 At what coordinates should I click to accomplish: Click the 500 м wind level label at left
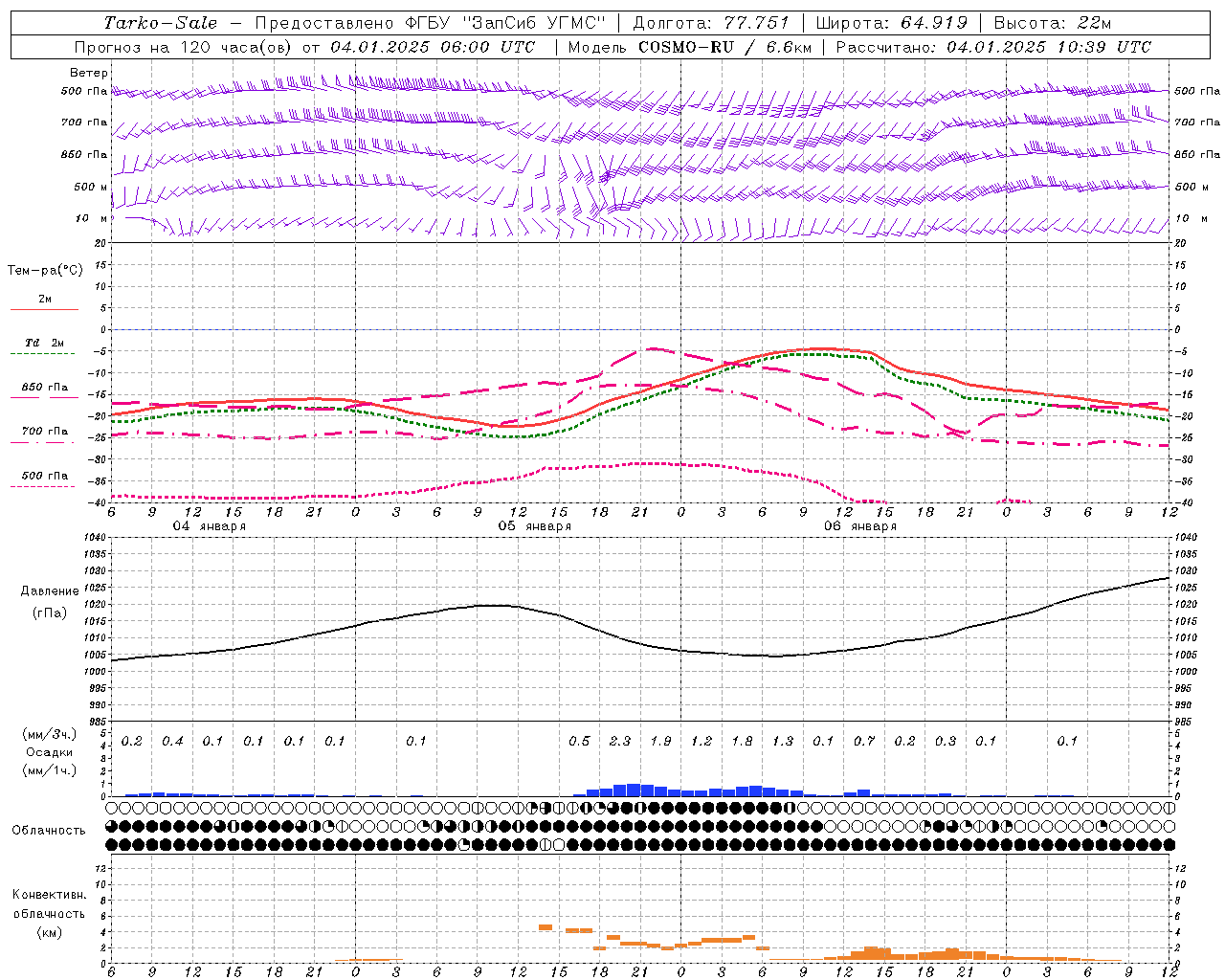coord(91,187)
